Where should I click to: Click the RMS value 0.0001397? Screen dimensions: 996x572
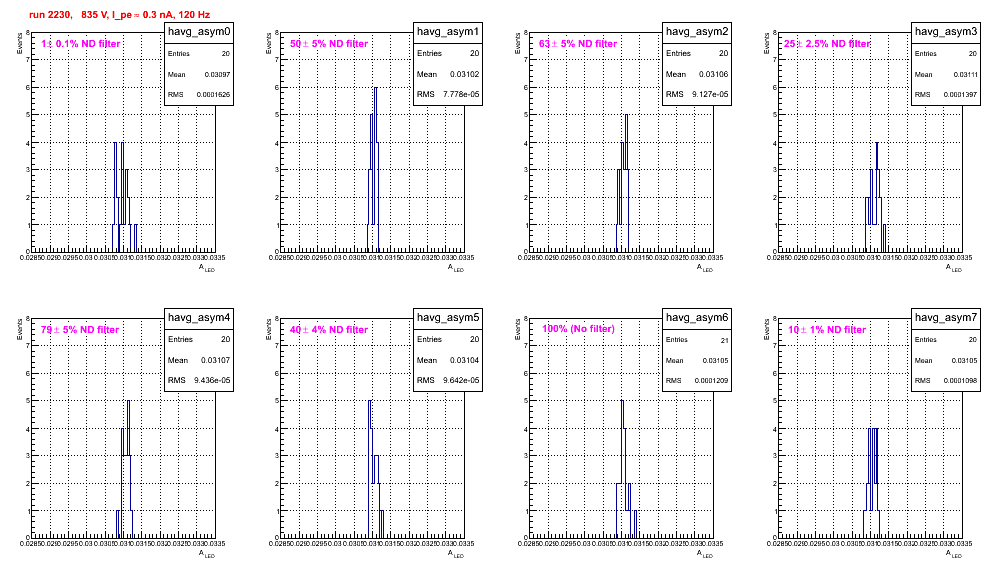click(961, 95)
